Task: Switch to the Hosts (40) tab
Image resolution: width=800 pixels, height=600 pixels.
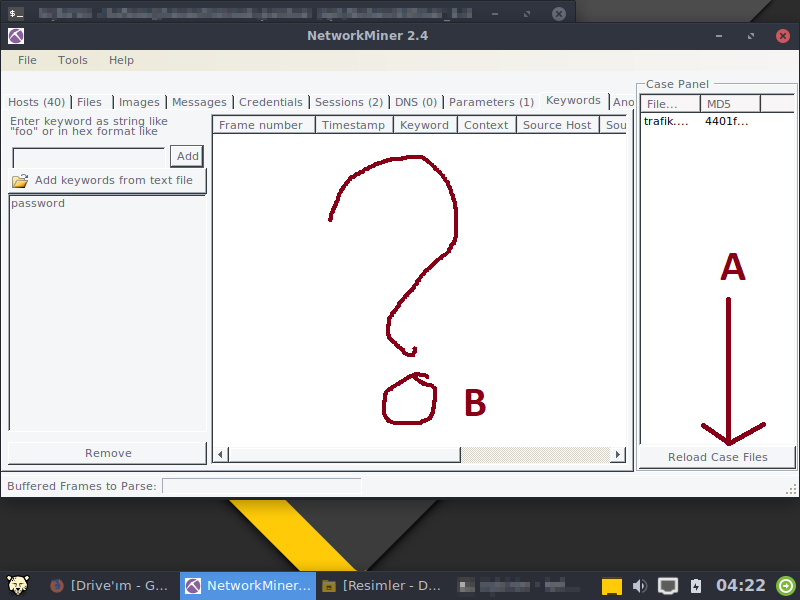Action: [36, 102]
